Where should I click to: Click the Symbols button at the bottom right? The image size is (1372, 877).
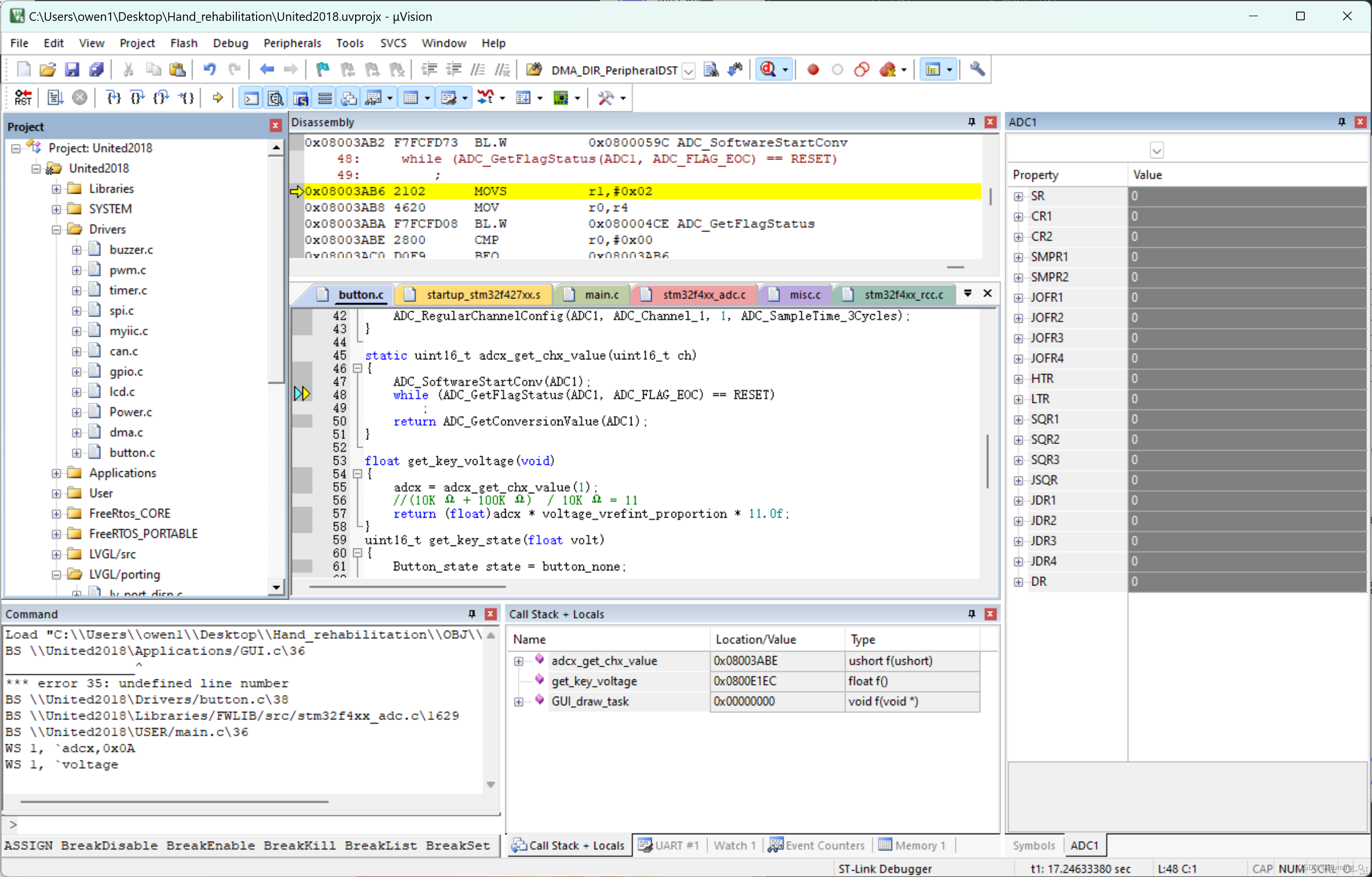pyautogui.click(x=1034, y=845)
